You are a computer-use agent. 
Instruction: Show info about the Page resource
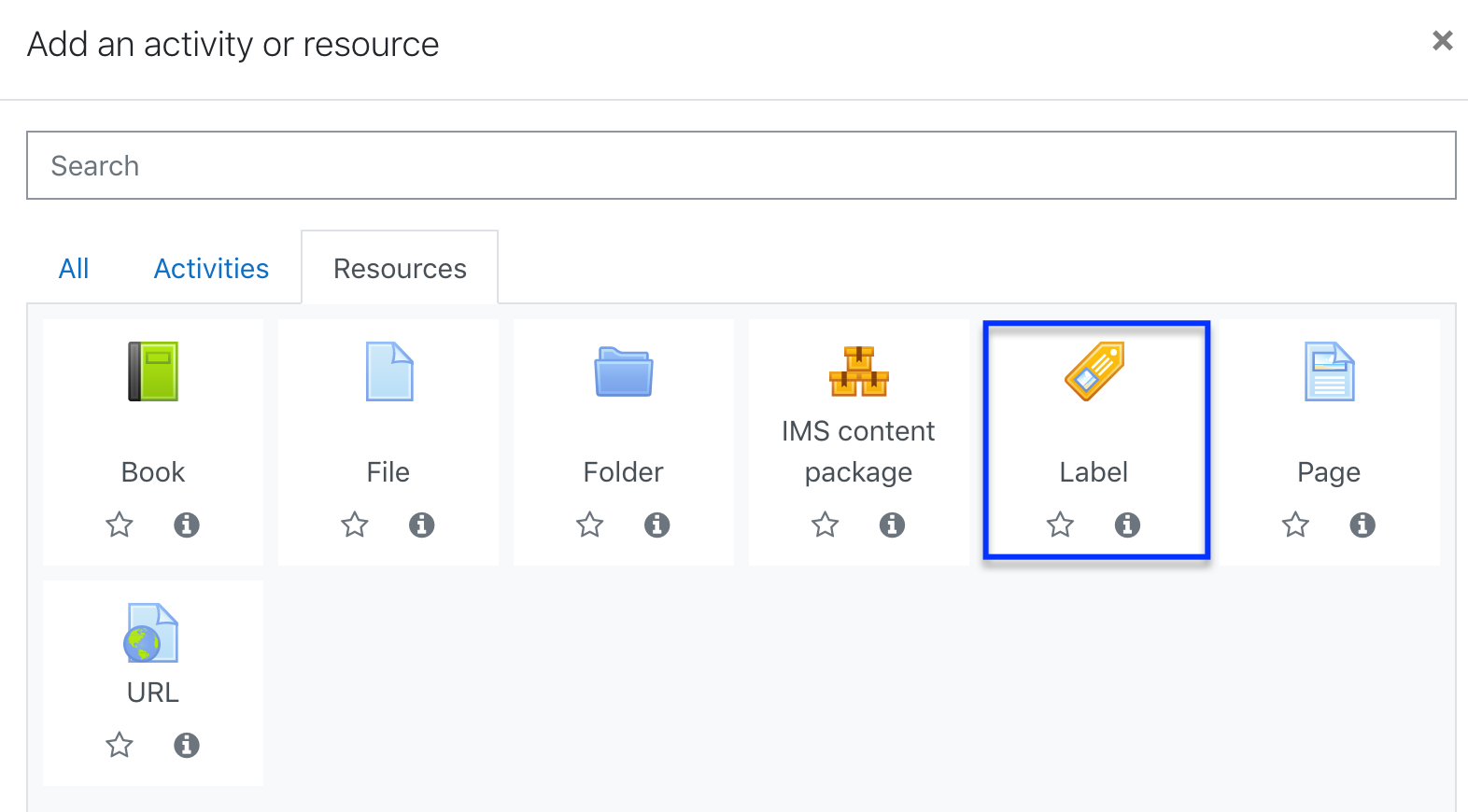click(1363, 525)
